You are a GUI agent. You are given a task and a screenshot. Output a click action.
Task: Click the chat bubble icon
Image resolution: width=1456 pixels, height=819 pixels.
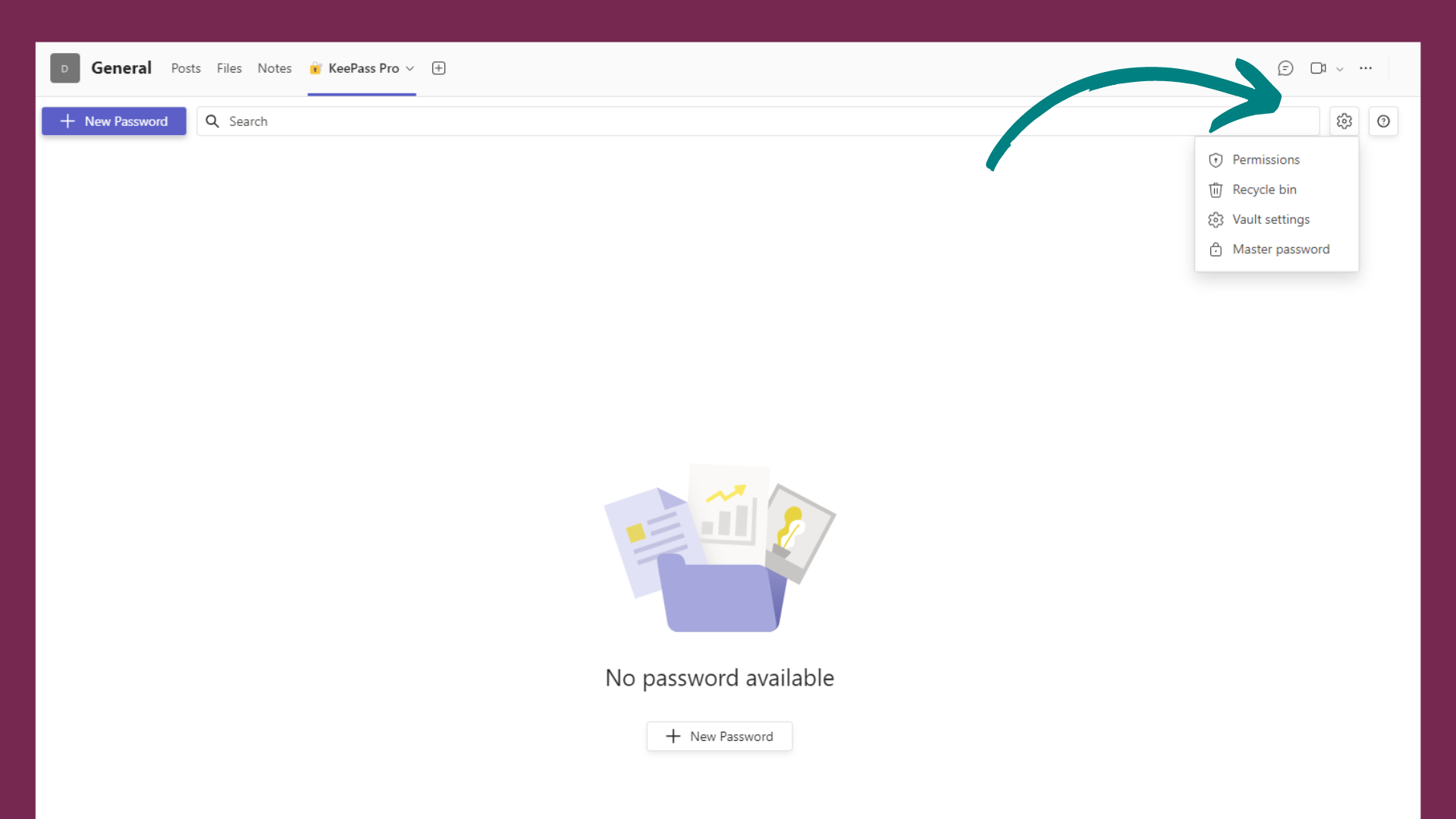[x=1285, y=68]
